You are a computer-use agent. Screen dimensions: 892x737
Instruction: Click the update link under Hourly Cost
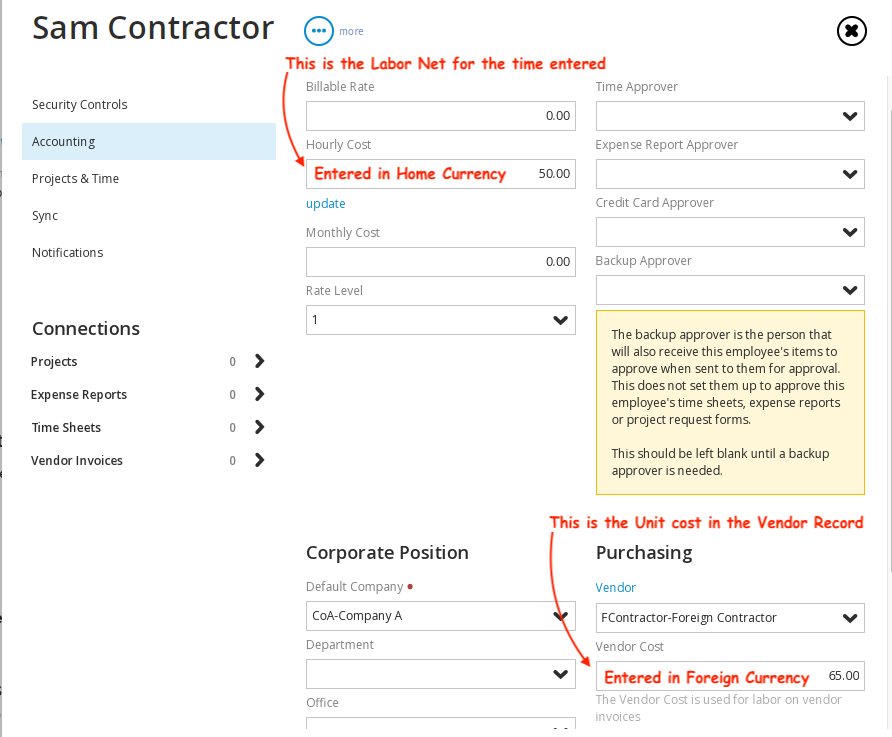pos(325,204)
